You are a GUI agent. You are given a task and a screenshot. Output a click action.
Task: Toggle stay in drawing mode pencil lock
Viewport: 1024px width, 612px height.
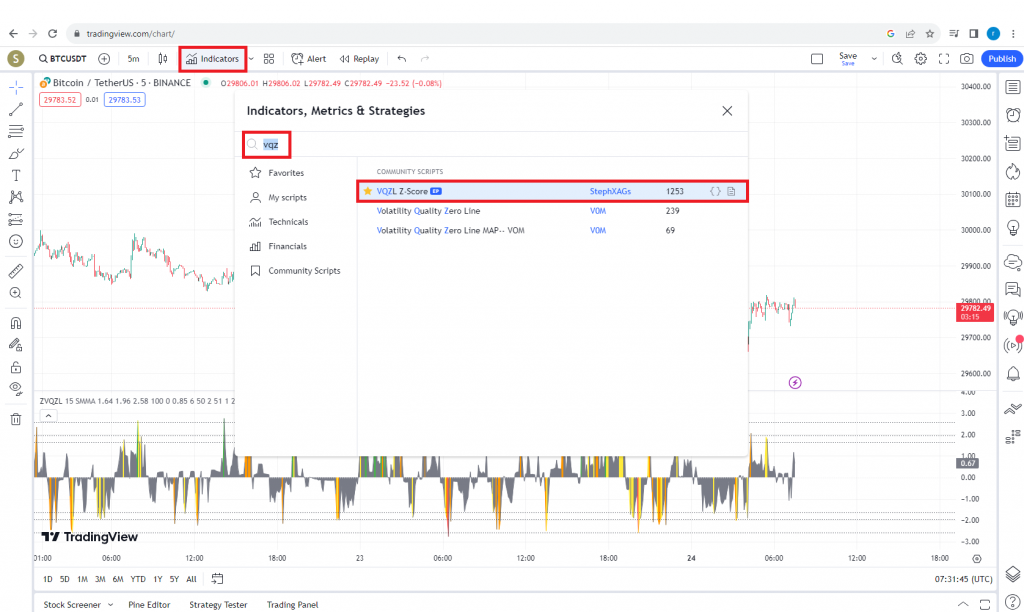(x=16, y=345)
